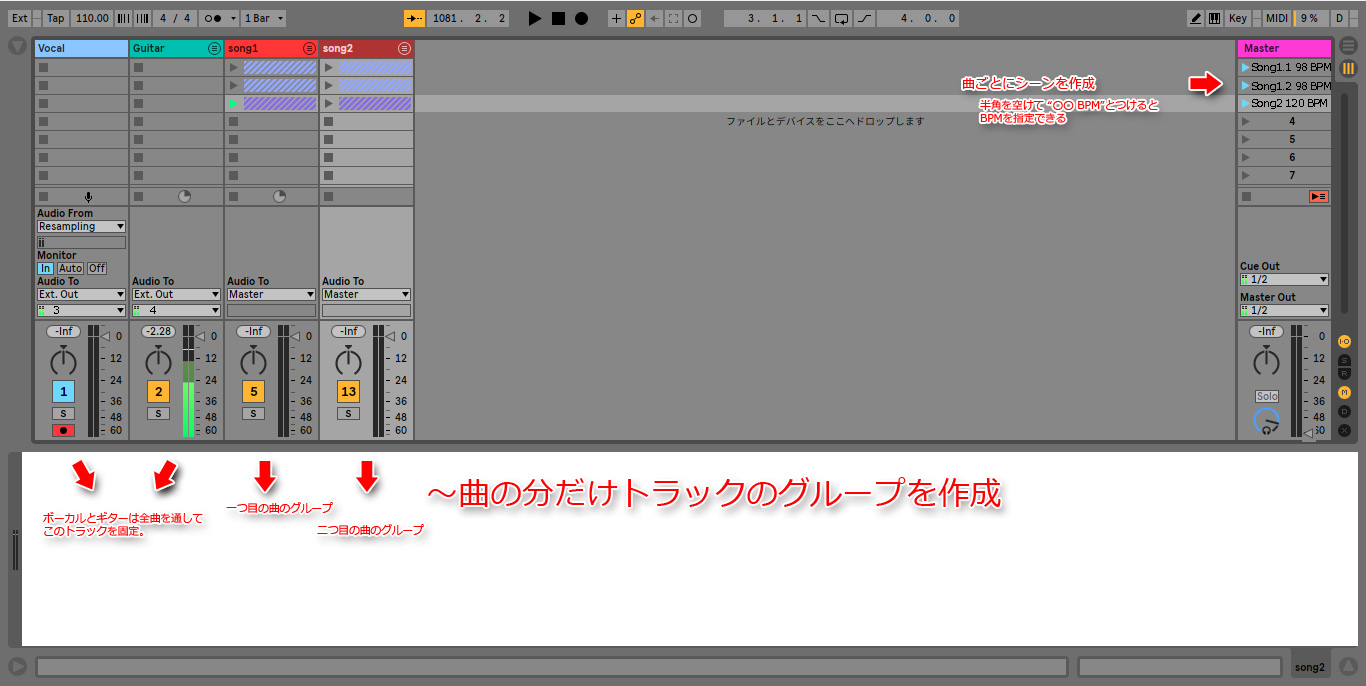Click the Tap tempo button
Viewport: 1366px width, 686px height.
pyautogui.click(x=56, y=18)
